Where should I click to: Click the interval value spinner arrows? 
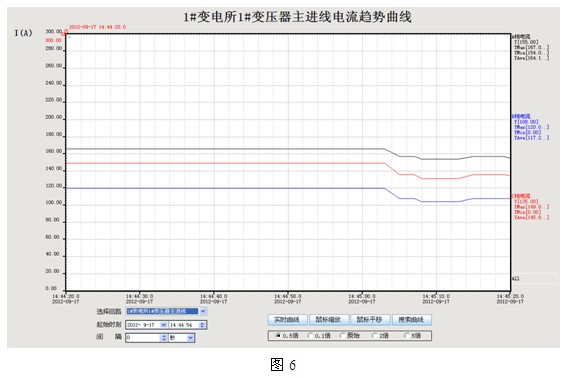tap(164, 338)
